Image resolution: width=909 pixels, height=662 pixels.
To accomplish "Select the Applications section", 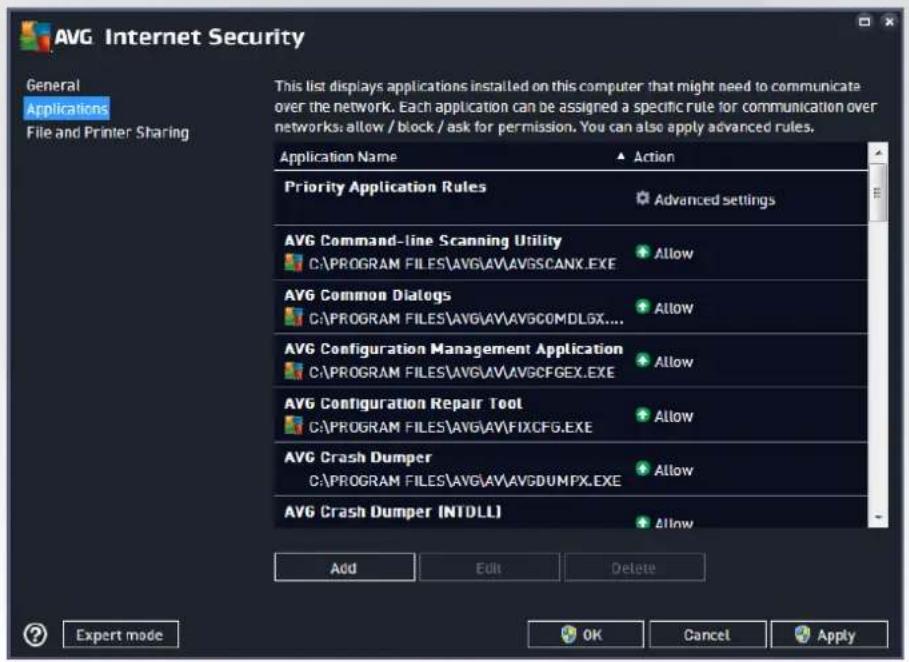I will [67, 108].
